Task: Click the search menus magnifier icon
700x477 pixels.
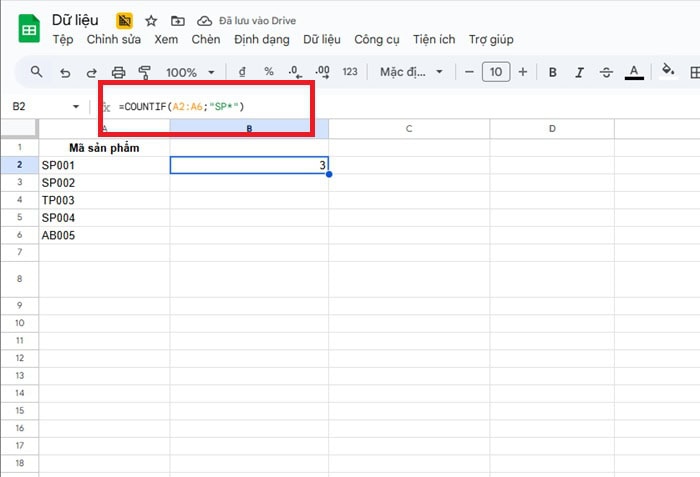Action: [x=37, y=72]
